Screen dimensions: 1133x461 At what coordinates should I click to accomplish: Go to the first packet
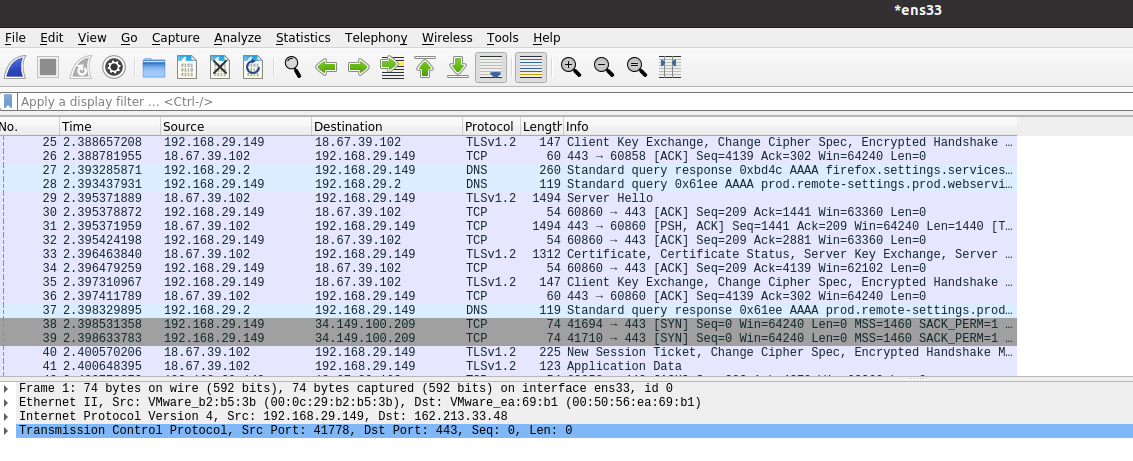click(425, 67)
